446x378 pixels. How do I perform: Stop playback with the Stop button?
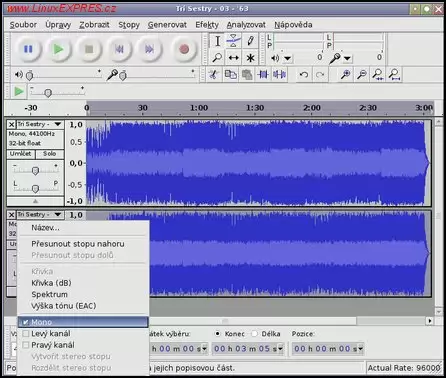89,49
